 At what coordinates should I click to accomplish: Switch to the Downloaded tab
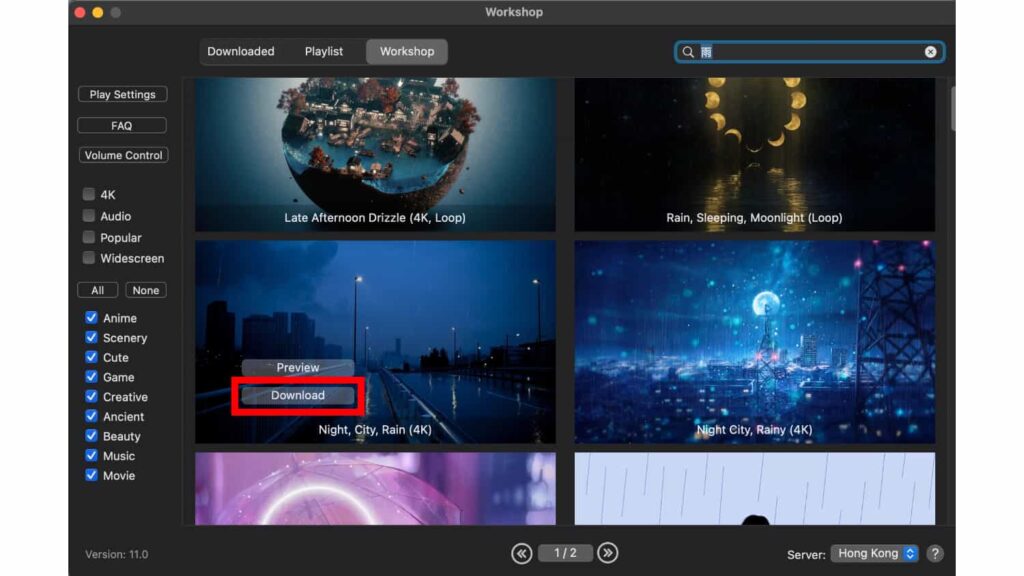pyautogui.click(x=240, y=50)
